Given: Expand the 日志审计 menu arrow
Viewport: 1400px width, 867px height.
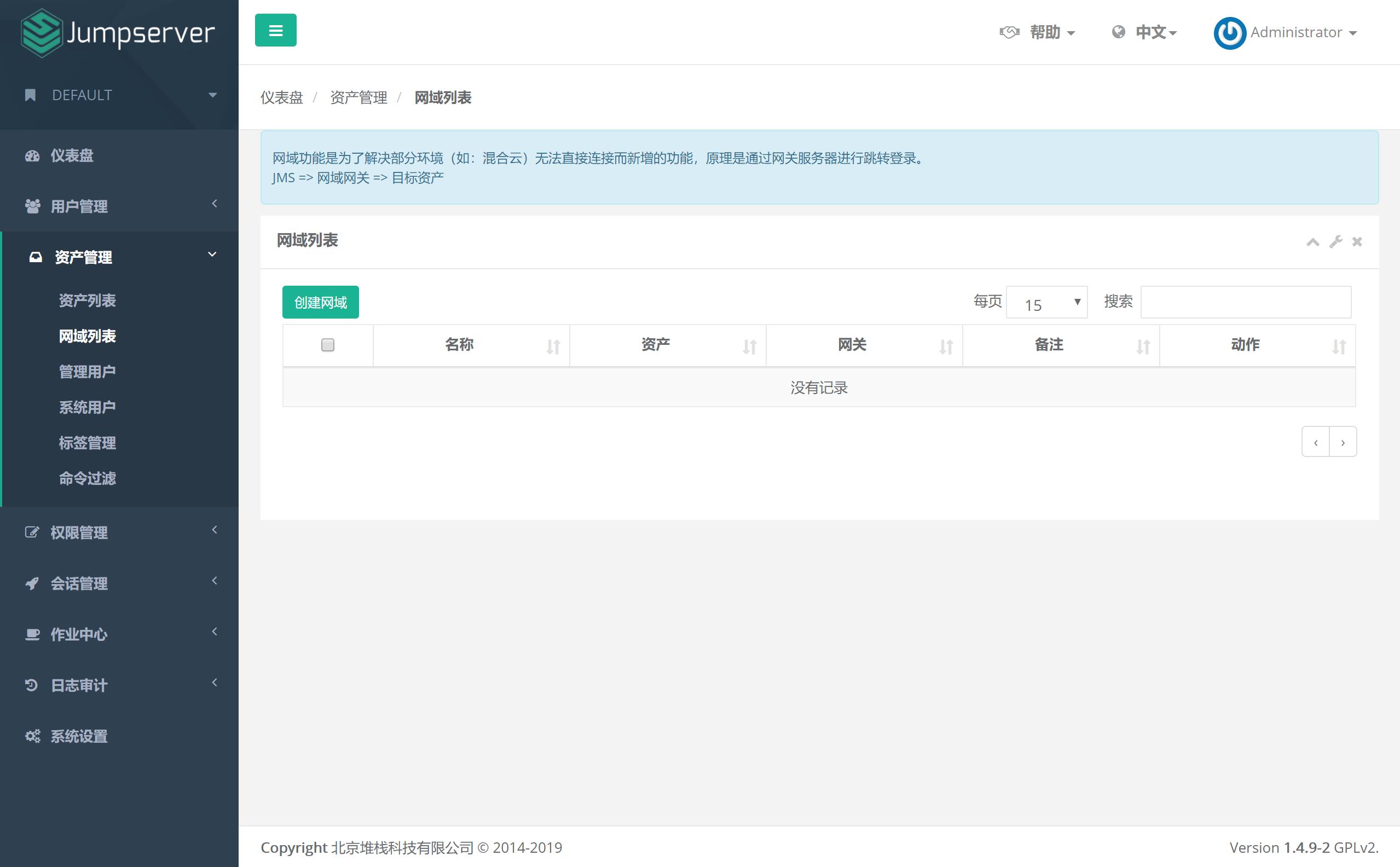Looking at the screenshot, I should point(215,683).
